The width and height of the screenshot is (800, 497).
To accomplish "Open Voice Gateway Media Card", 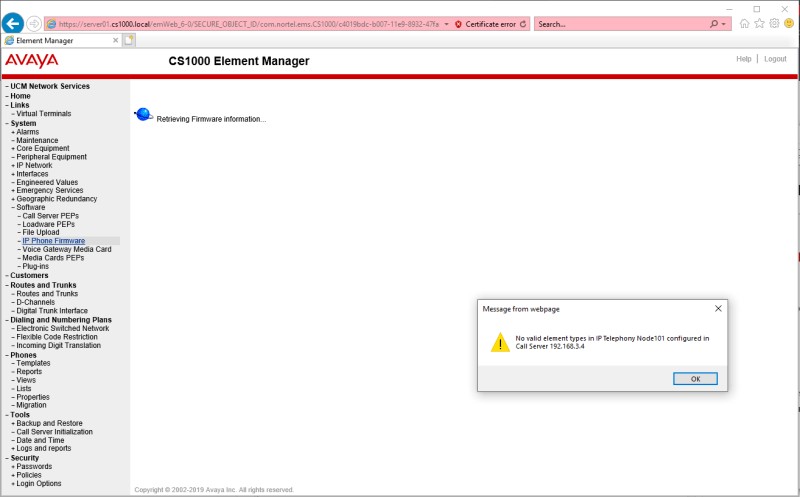I will 67,250.
